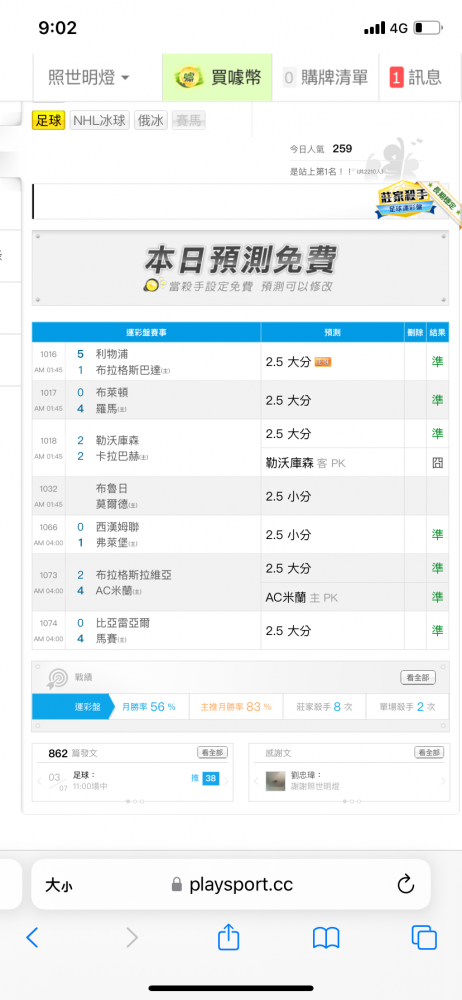The image size is (462, 1000).
Task: Click 劉忠瑋 avatar thumbnail
Action: coord(275,781)
